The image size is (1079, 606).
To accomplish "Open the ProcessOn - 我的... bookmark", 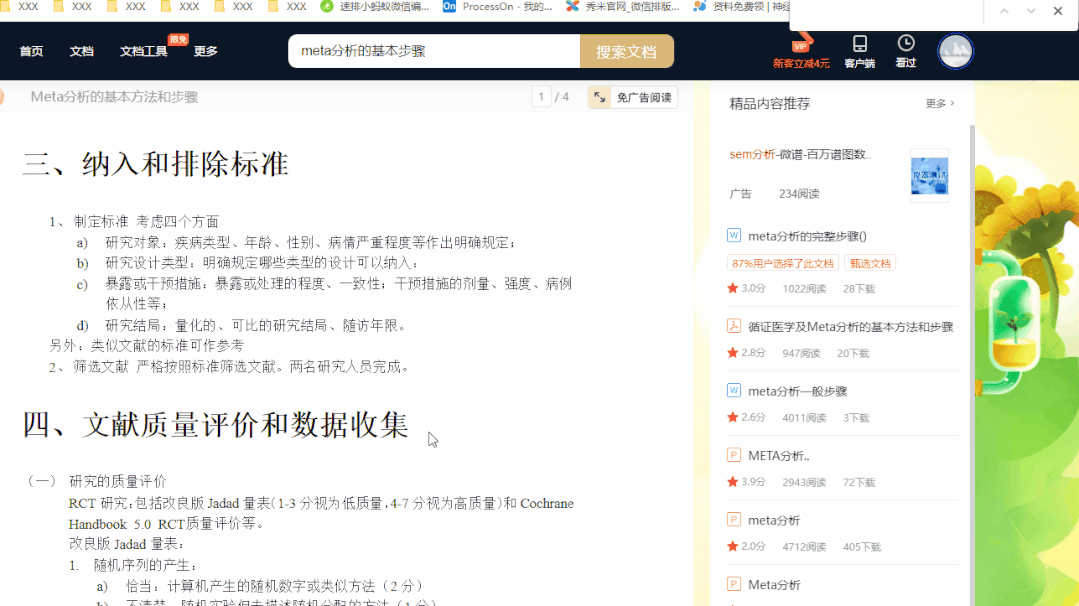I will [x=498, y=6].
